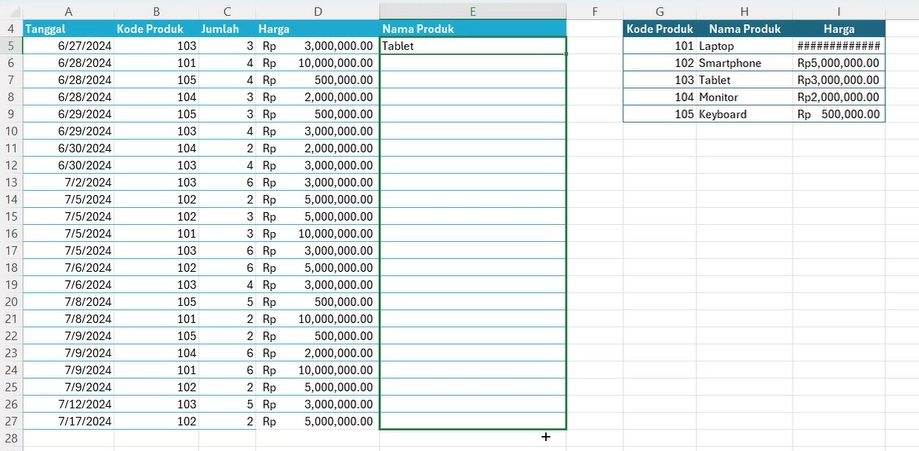Viewport: 919px width, 451px height.
Task: Select column E header
Action: point(472,10)
